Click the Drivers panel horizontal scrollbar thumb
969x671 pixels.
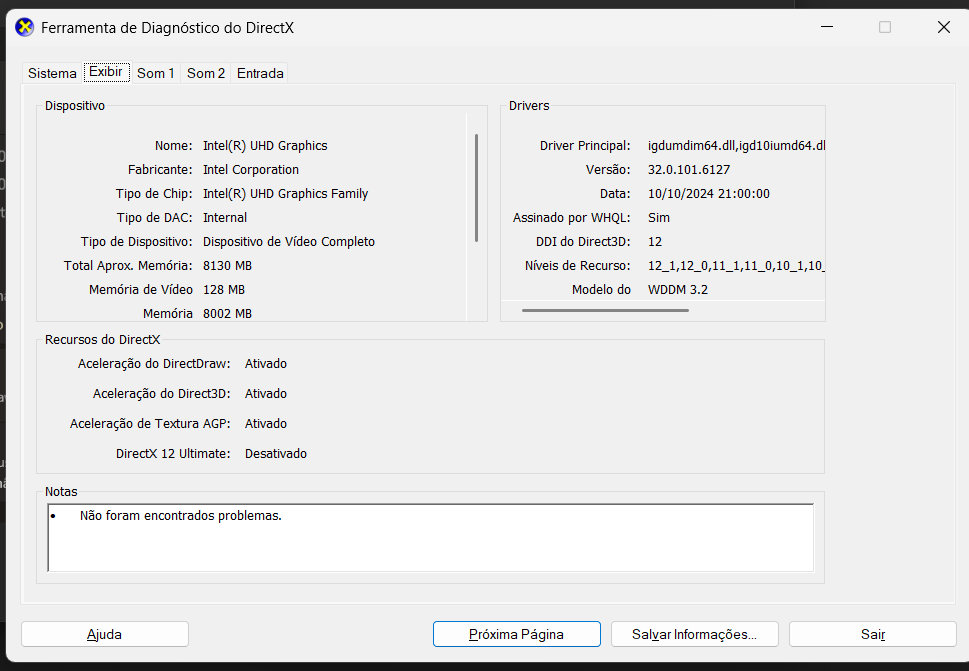(x=605, y=310)
